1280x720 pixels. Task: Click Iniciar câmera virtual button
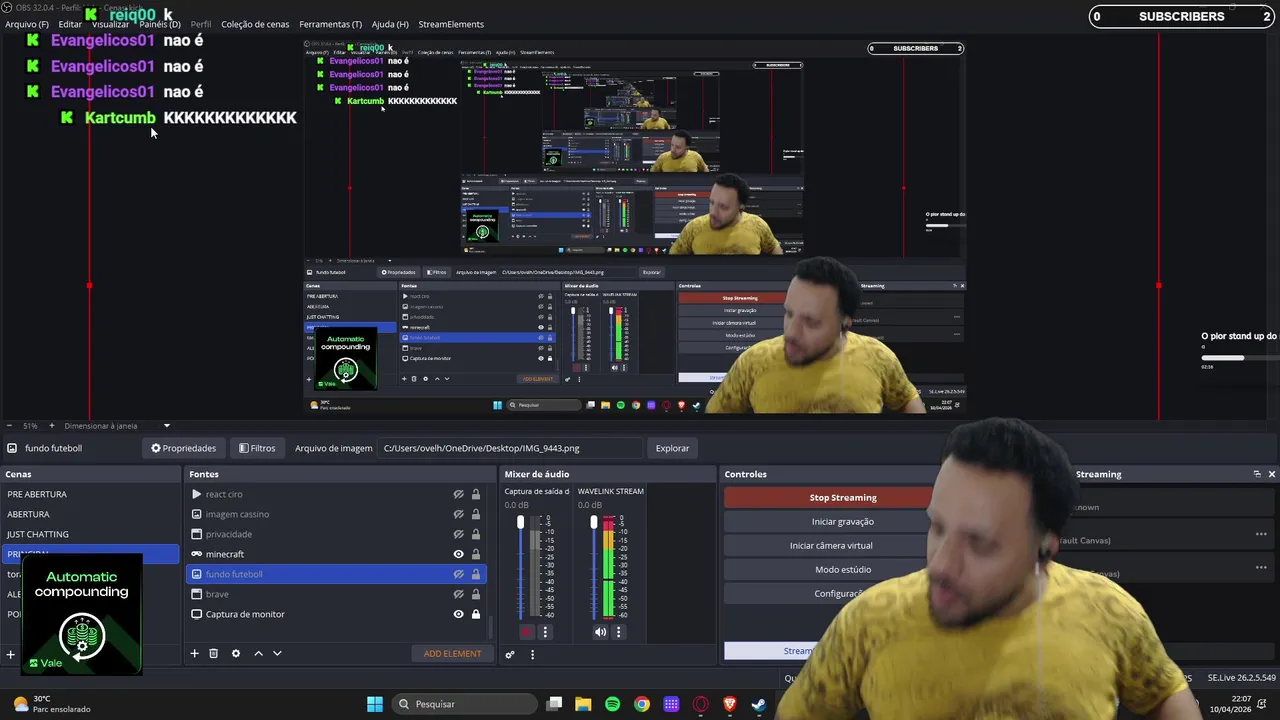[830, 546]
